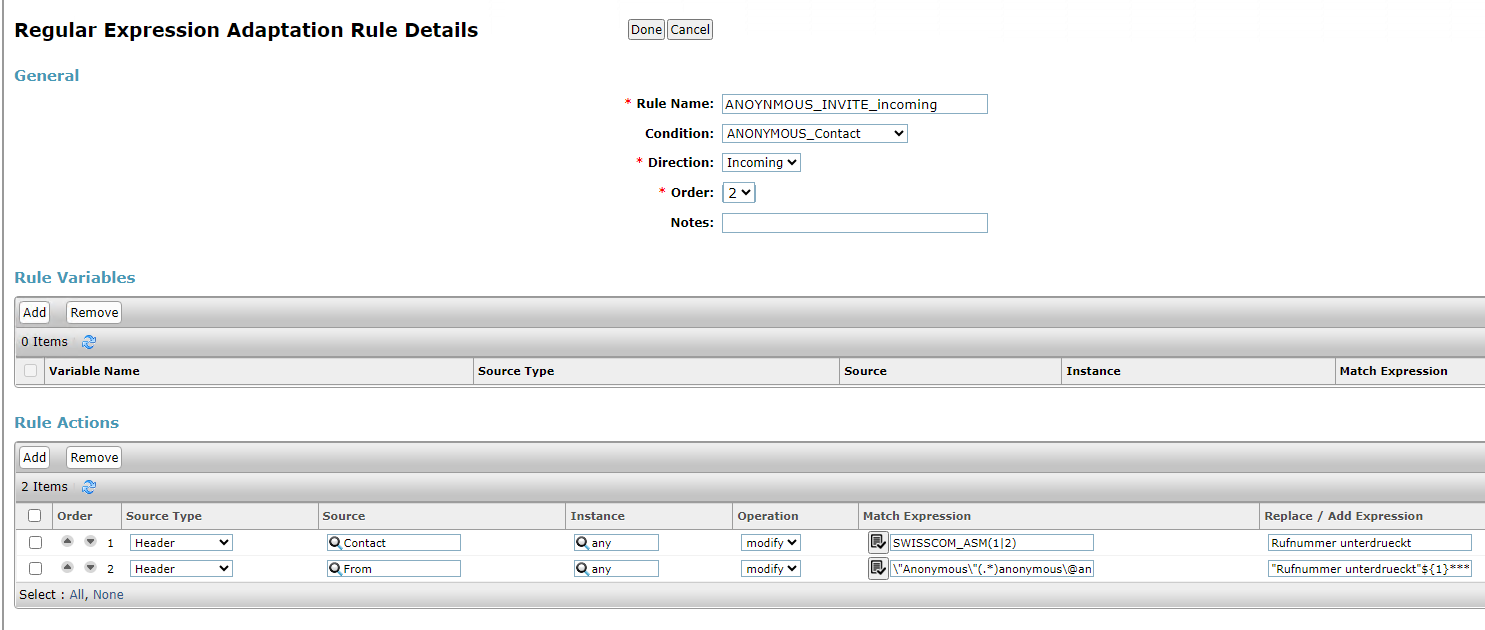This screenshot has width=1485, height=630.
Task: Click Remove under Rule Variables
Action: (94, 312)
